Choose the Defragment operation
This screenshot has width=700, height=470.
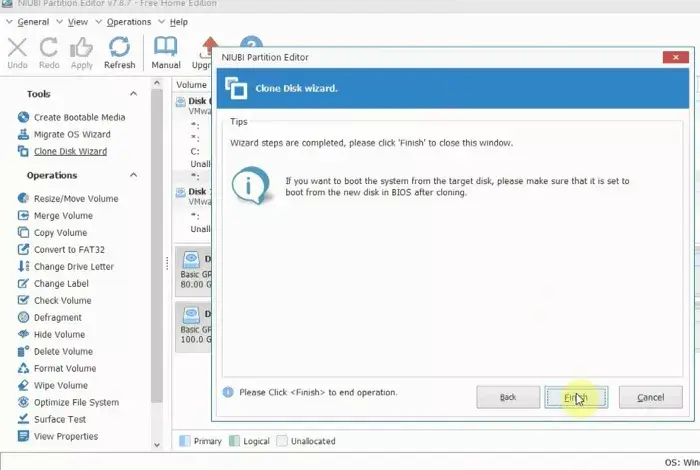point(57,317)
